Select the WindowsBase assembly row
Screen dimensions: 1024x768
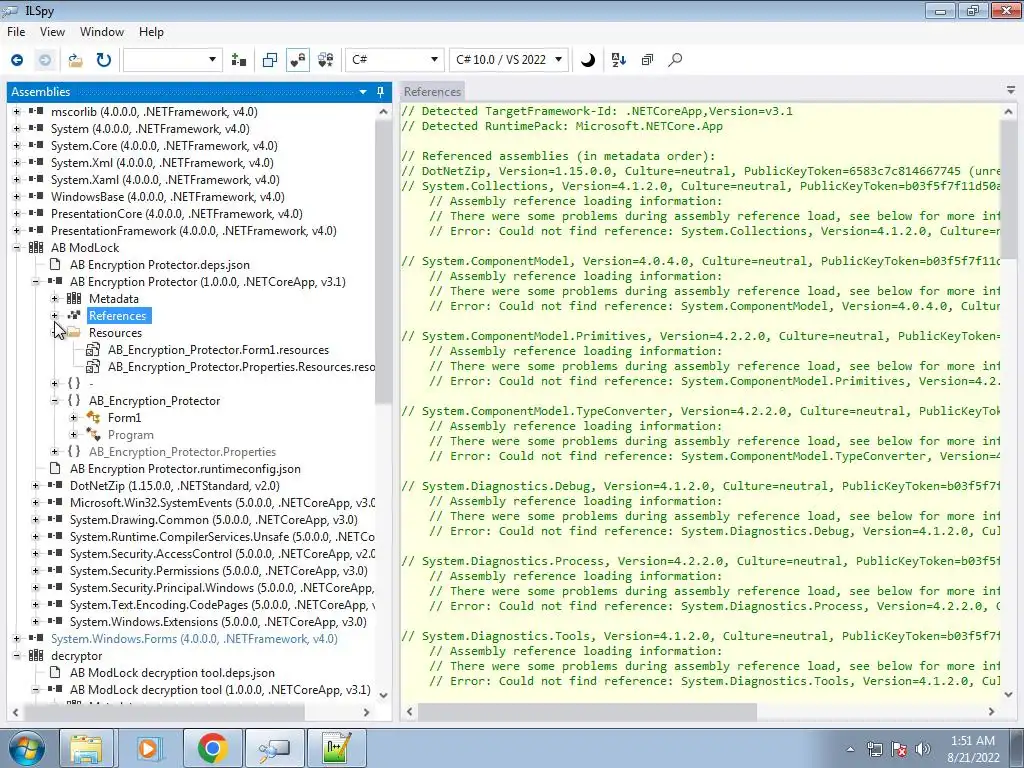click(x=167, y=197)
